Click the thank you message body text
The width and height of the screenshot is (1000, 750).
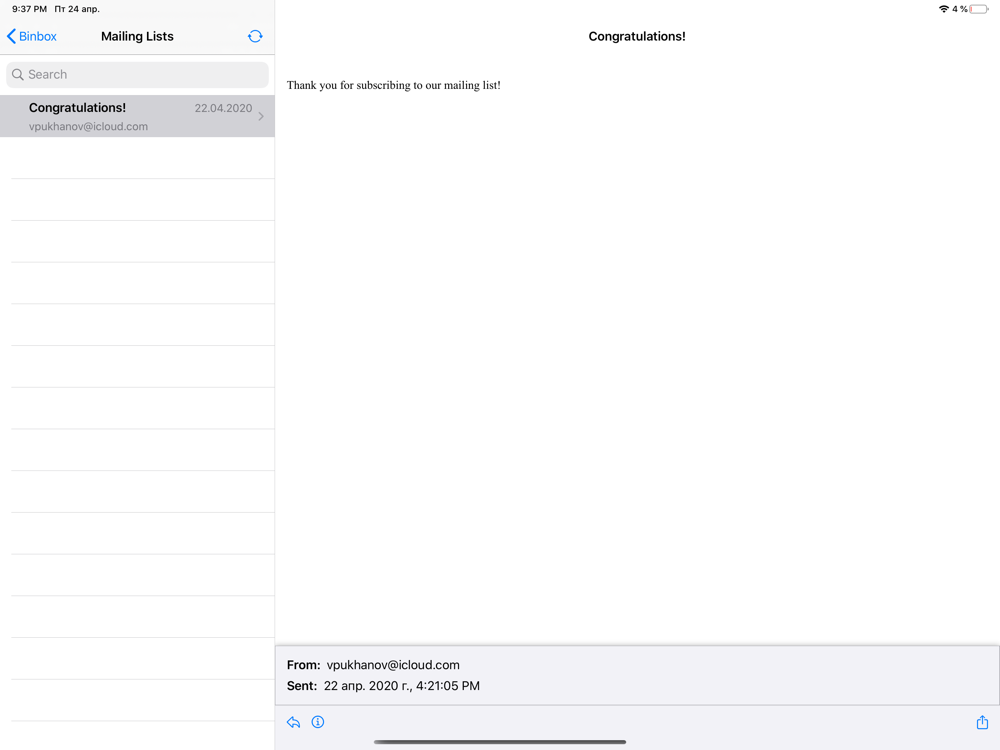[393, 85]
